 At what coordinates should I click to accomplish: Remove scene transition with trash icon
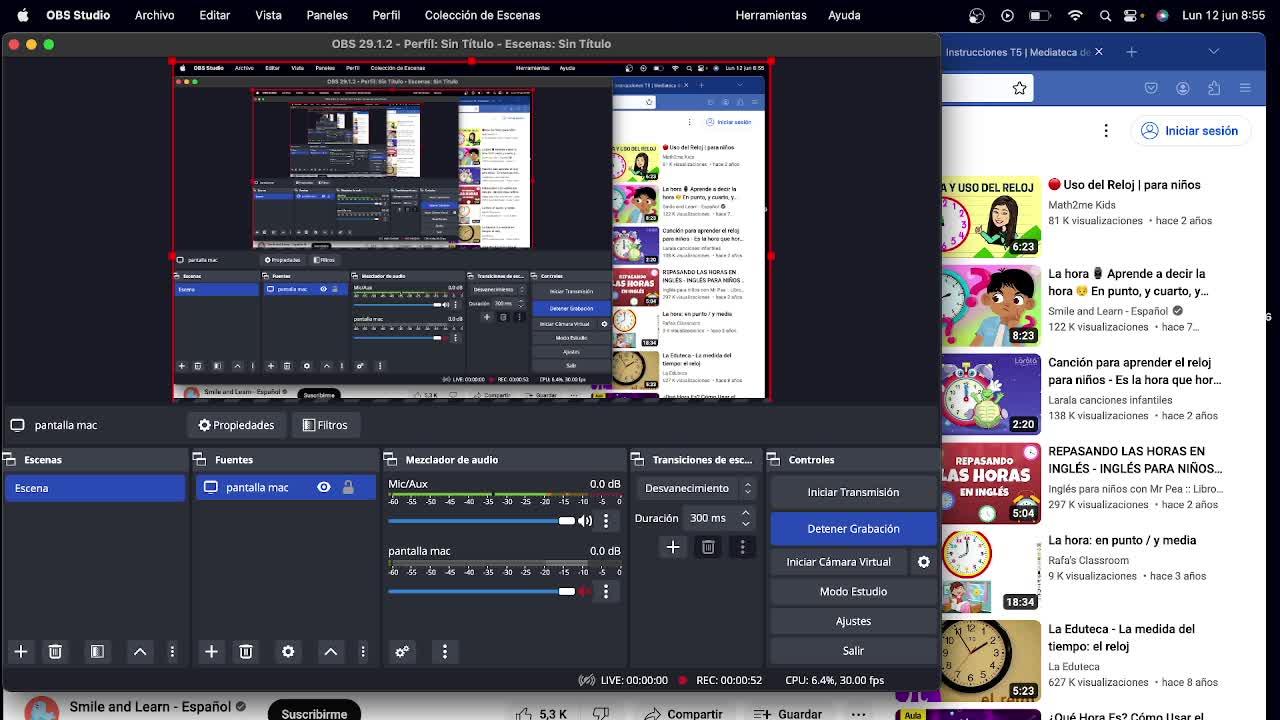(708, 547)
